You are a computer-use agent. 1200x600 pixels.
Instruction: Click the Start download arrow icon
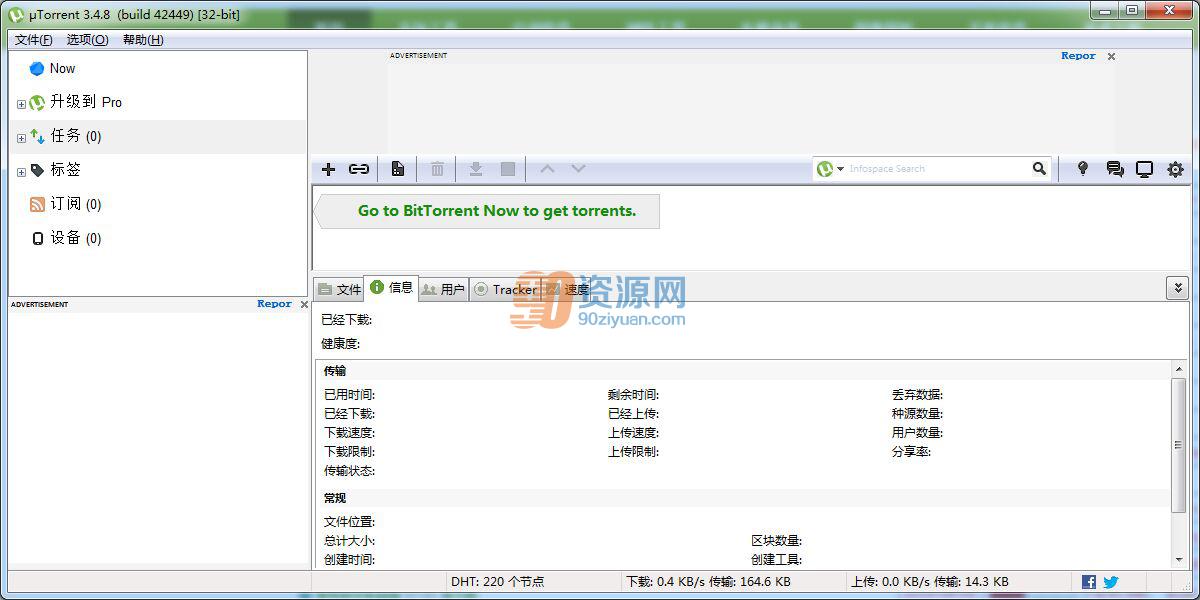(476, 169)
